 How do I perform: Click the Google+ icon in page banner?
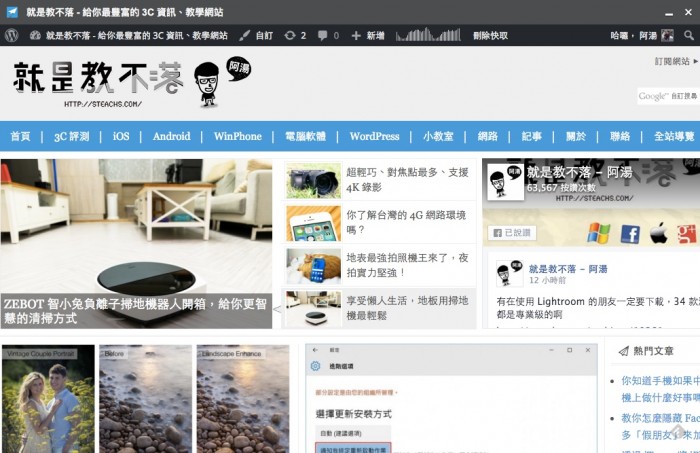click(x=686, y=234)
